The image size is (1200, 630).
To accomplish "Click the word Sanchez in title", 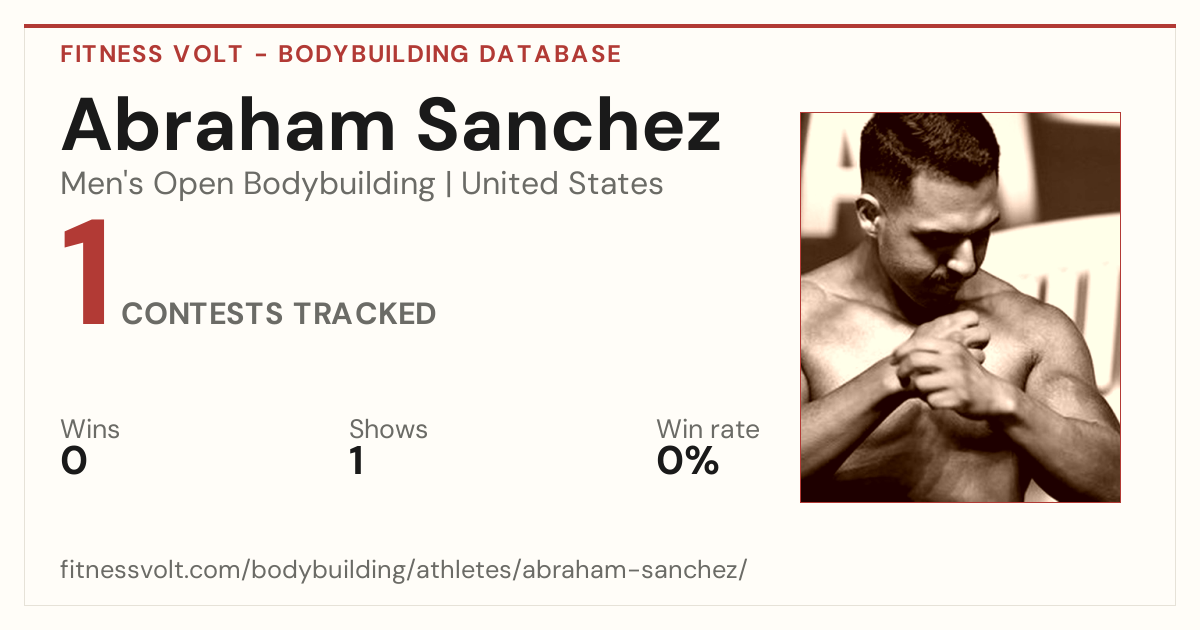I will coord(568,125).
